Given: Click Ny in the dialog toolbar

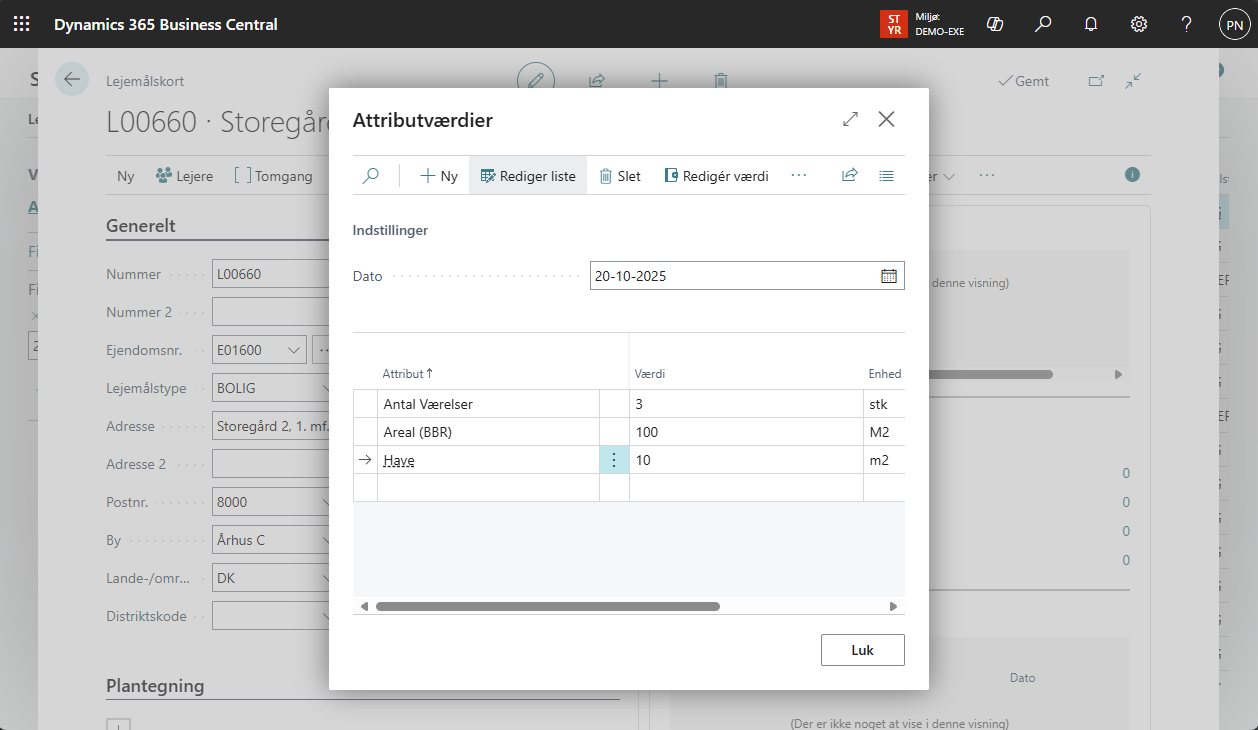Looking at the screenshot, I should pos(439,176).
